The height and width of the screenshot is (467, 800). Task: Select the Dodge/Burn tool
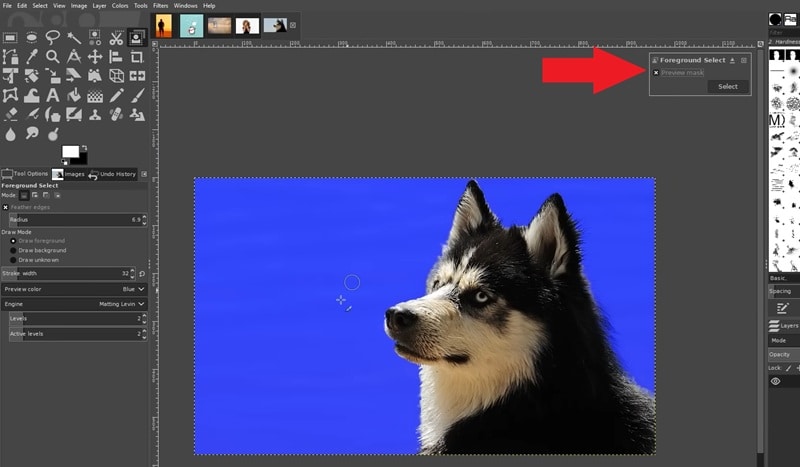pos(53,134)
